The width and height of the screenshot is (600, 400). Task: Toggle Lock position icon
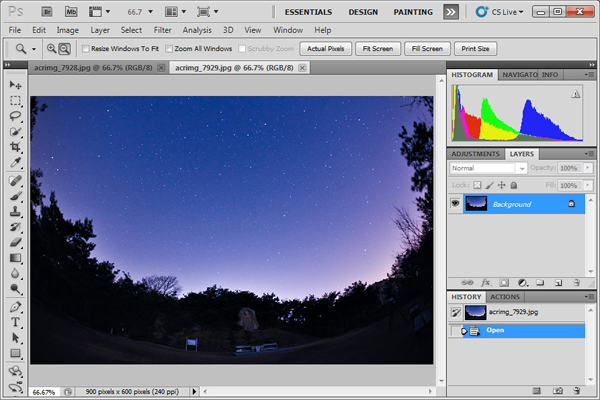click(x=502, y=185)
